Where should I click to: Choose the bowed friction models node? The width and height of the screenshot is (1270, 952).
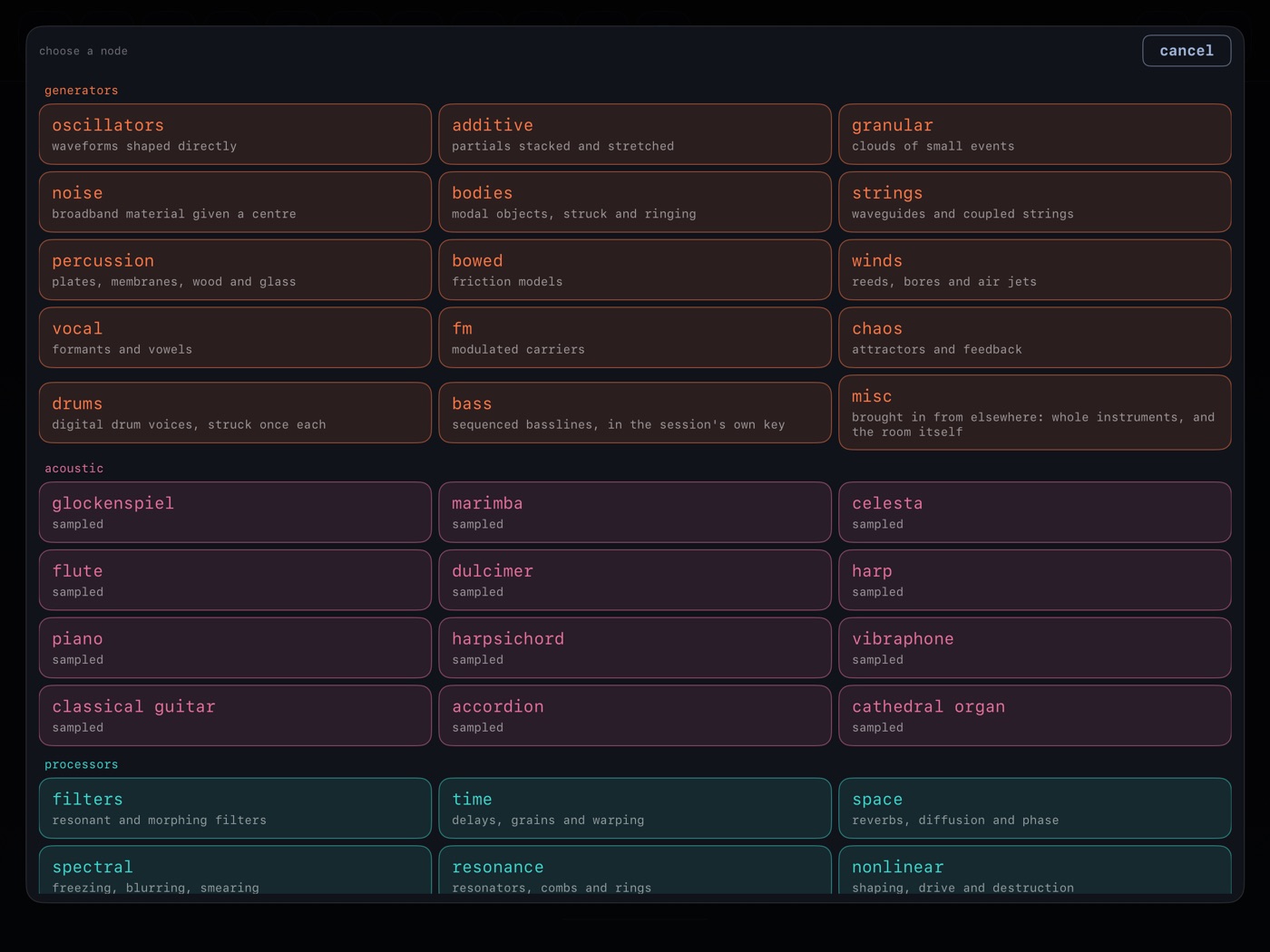635,269
